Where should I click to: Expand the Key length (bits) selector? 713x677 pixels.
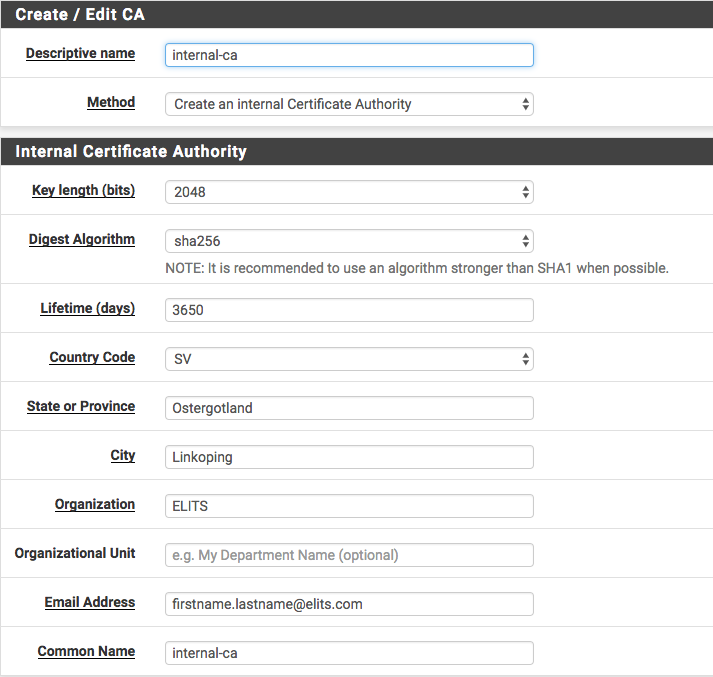(x=348, y=192)
